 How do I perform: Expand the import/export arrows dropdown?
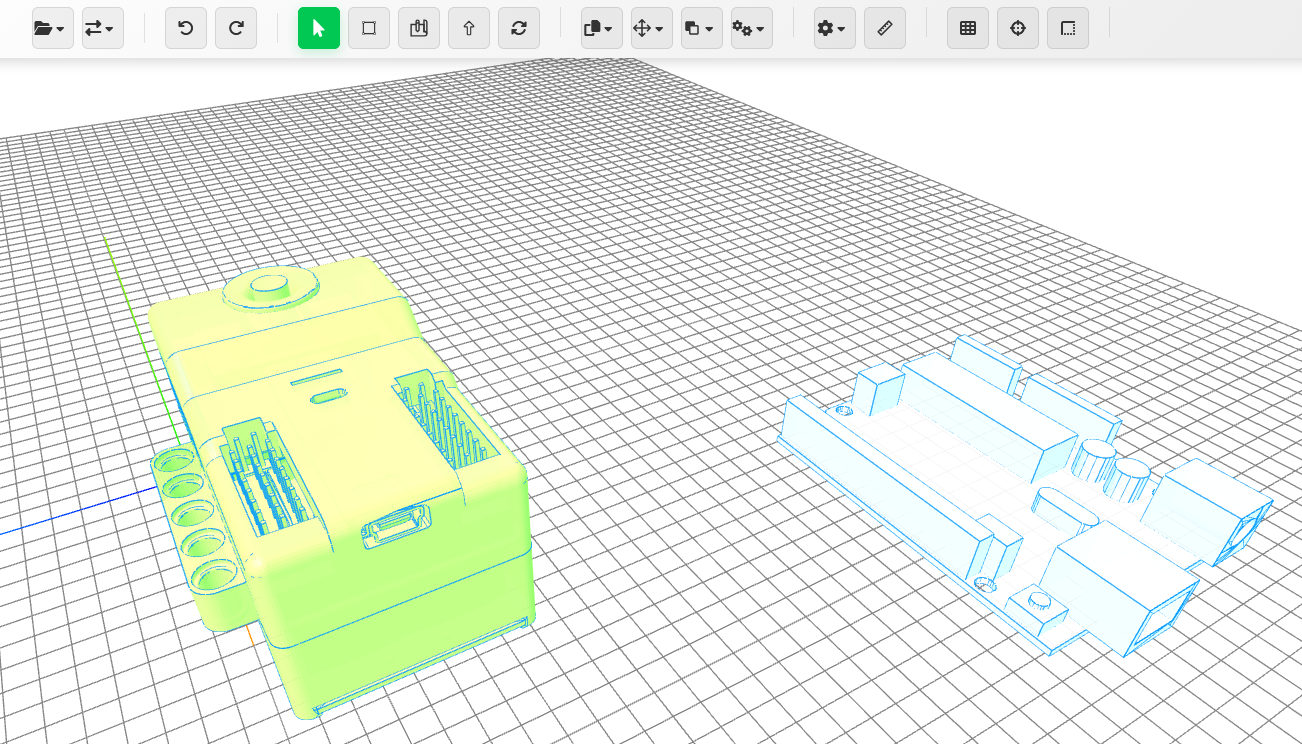pyautogui.click(x=102, y=28)
